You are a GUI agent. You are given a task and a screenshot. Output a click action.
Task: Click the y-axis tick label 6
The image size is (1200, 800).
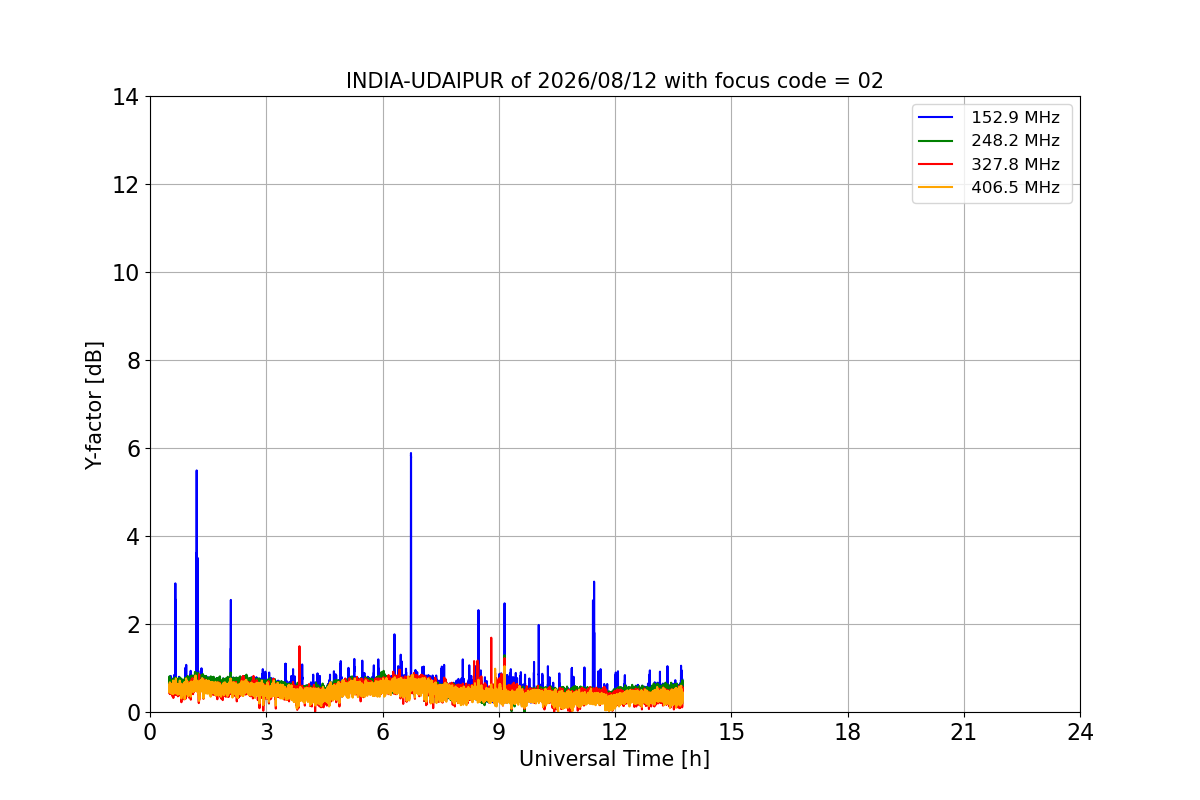[132, 448]
